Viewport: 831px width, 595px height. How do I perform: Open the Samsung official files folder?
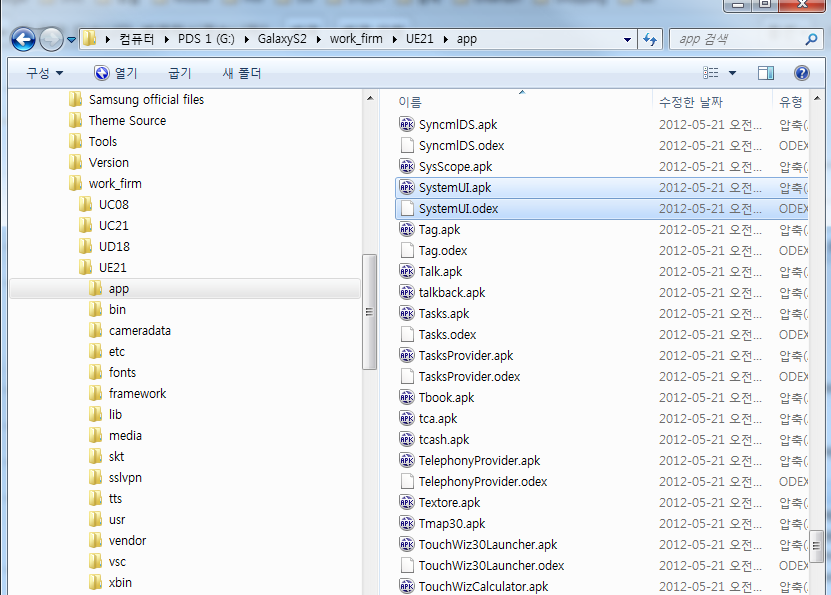click(145, 99)
